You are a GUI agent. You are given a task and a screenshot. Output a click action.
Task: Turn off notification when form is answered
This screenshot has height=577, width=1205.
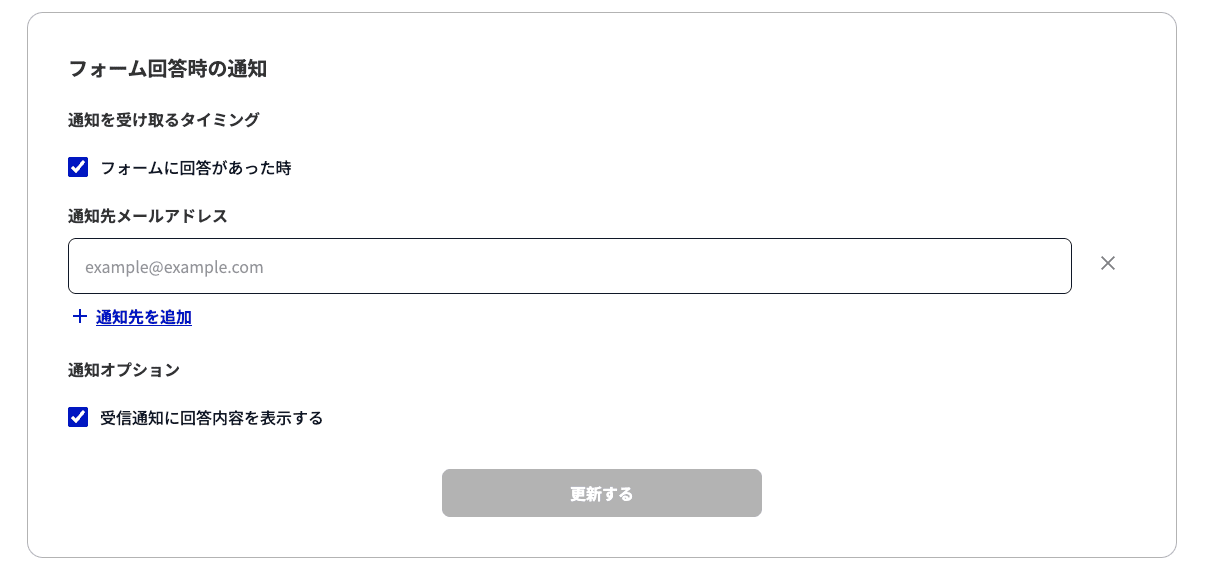coord(78,167)
